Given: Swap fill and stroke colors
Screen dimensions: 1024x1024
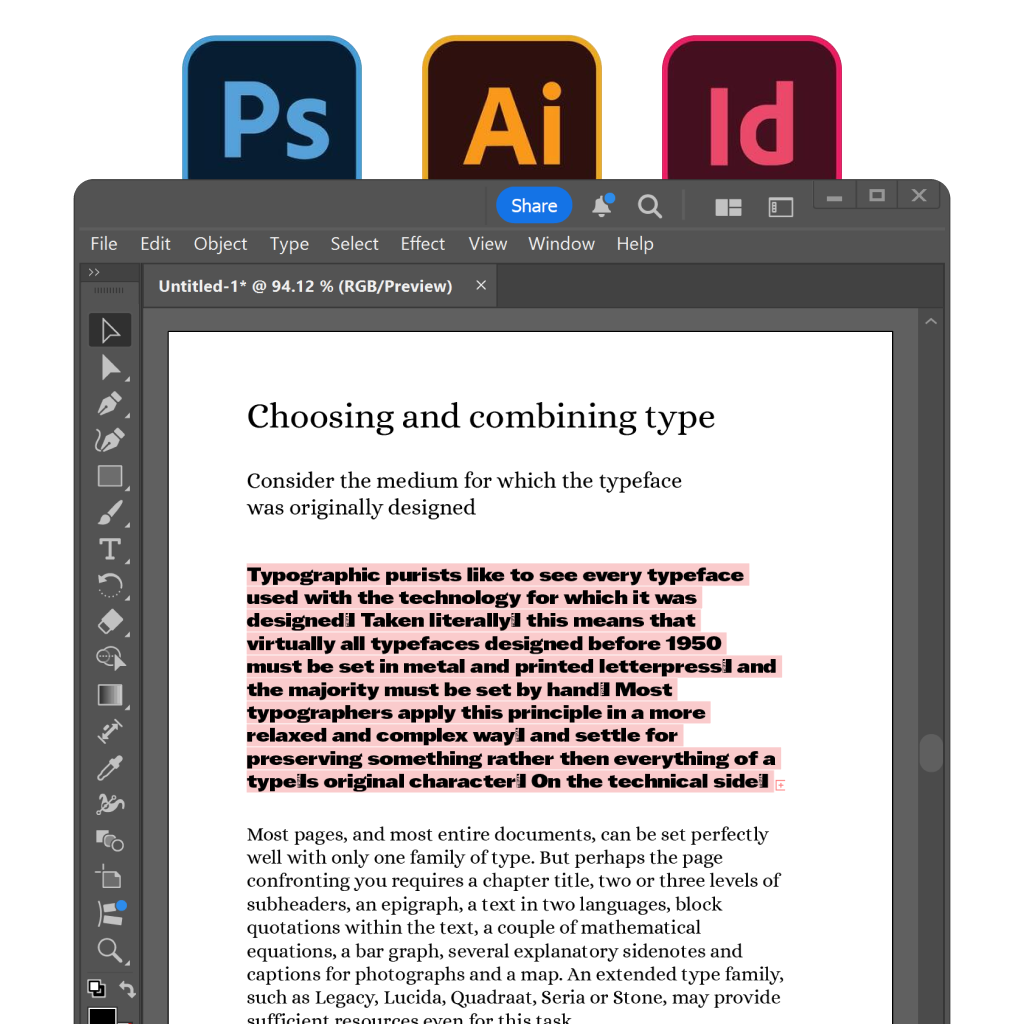Looking at the screenshot, I should click(127, 989).
